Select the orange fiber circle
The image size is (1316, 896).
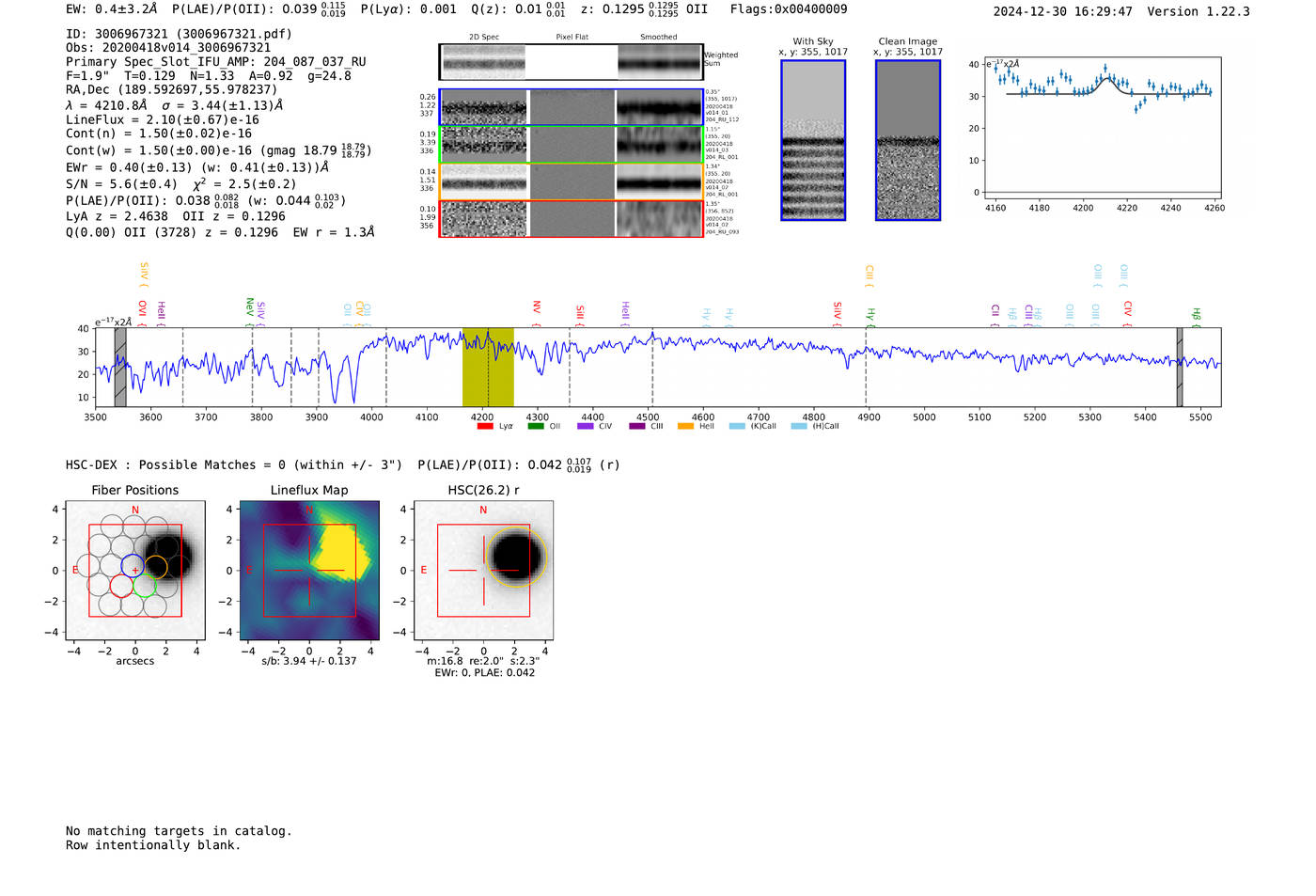[156, 567]
